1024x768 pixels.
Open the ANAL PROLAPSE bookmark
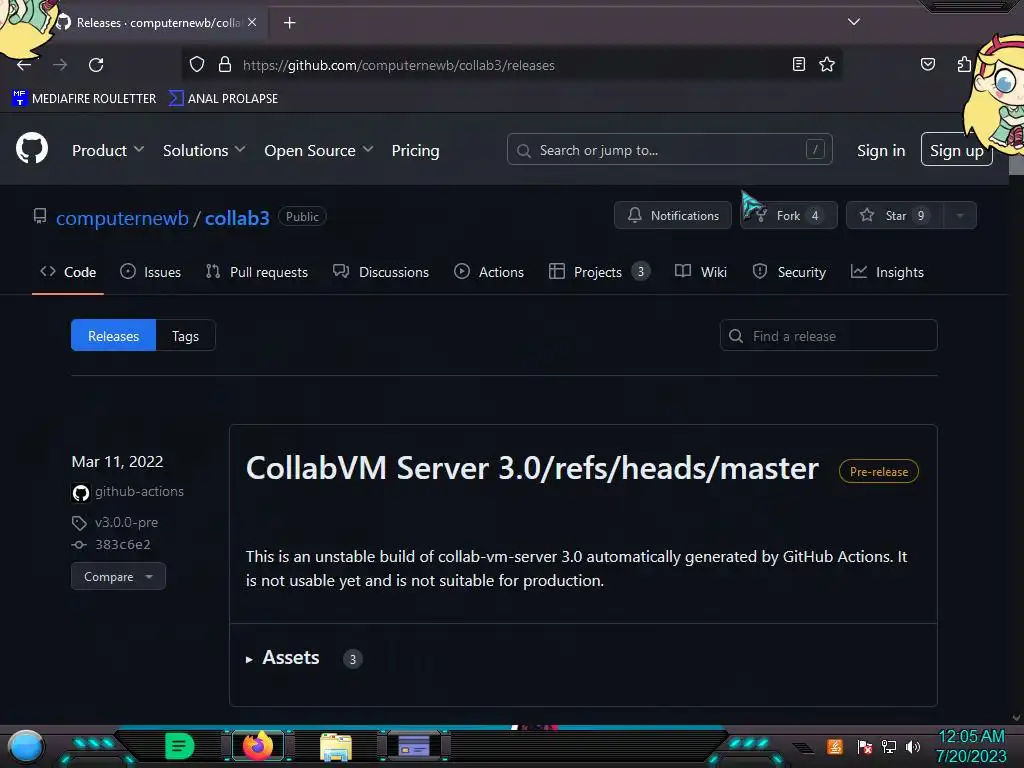tap(223, 99)
